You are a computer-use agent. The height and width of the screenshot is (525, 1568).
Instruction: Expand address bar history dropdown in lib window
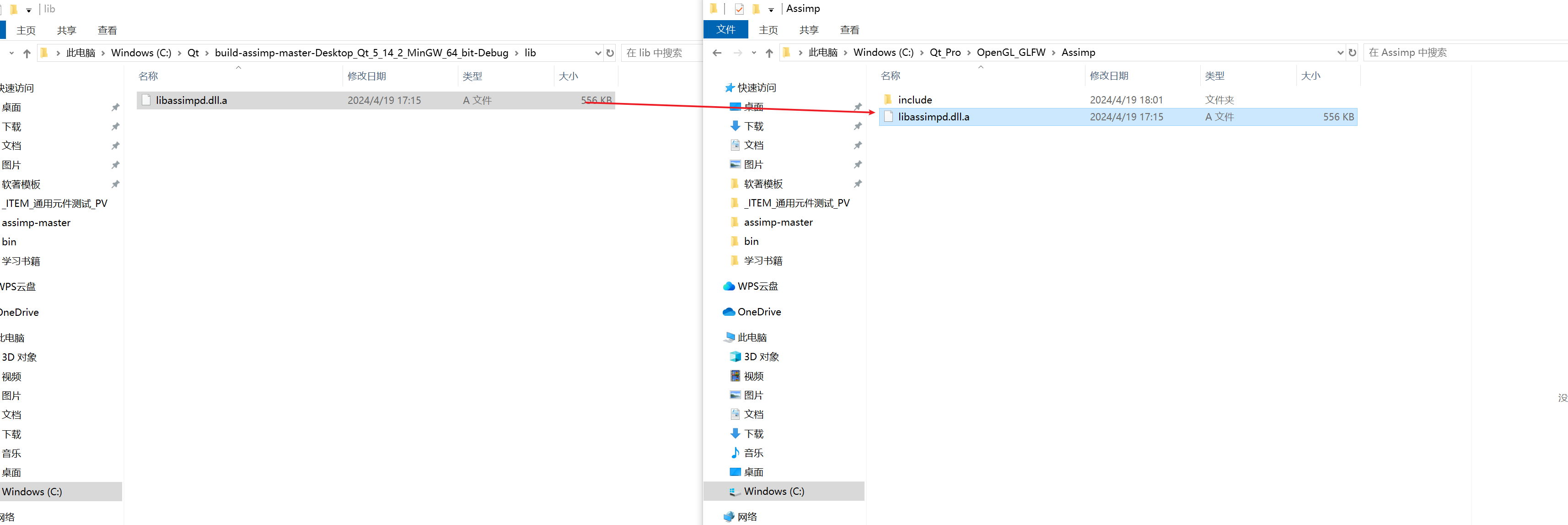(x=598, y=54)
